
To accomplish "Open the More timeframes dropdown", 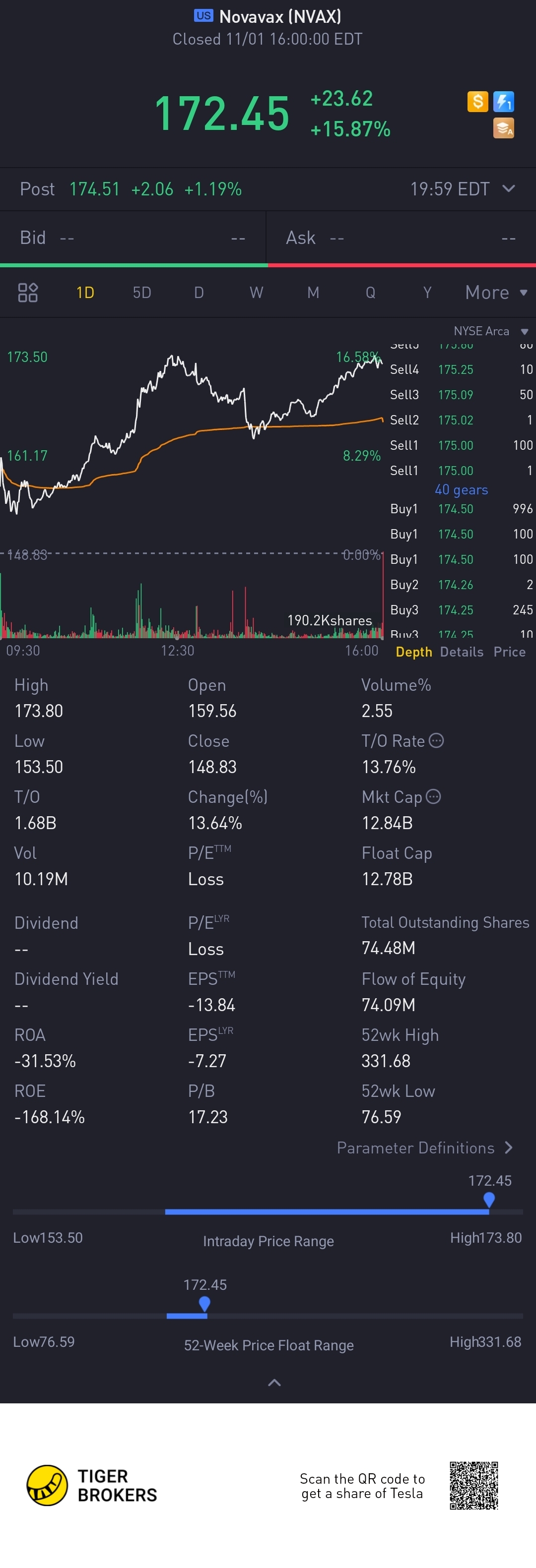I will pos(496,293).
